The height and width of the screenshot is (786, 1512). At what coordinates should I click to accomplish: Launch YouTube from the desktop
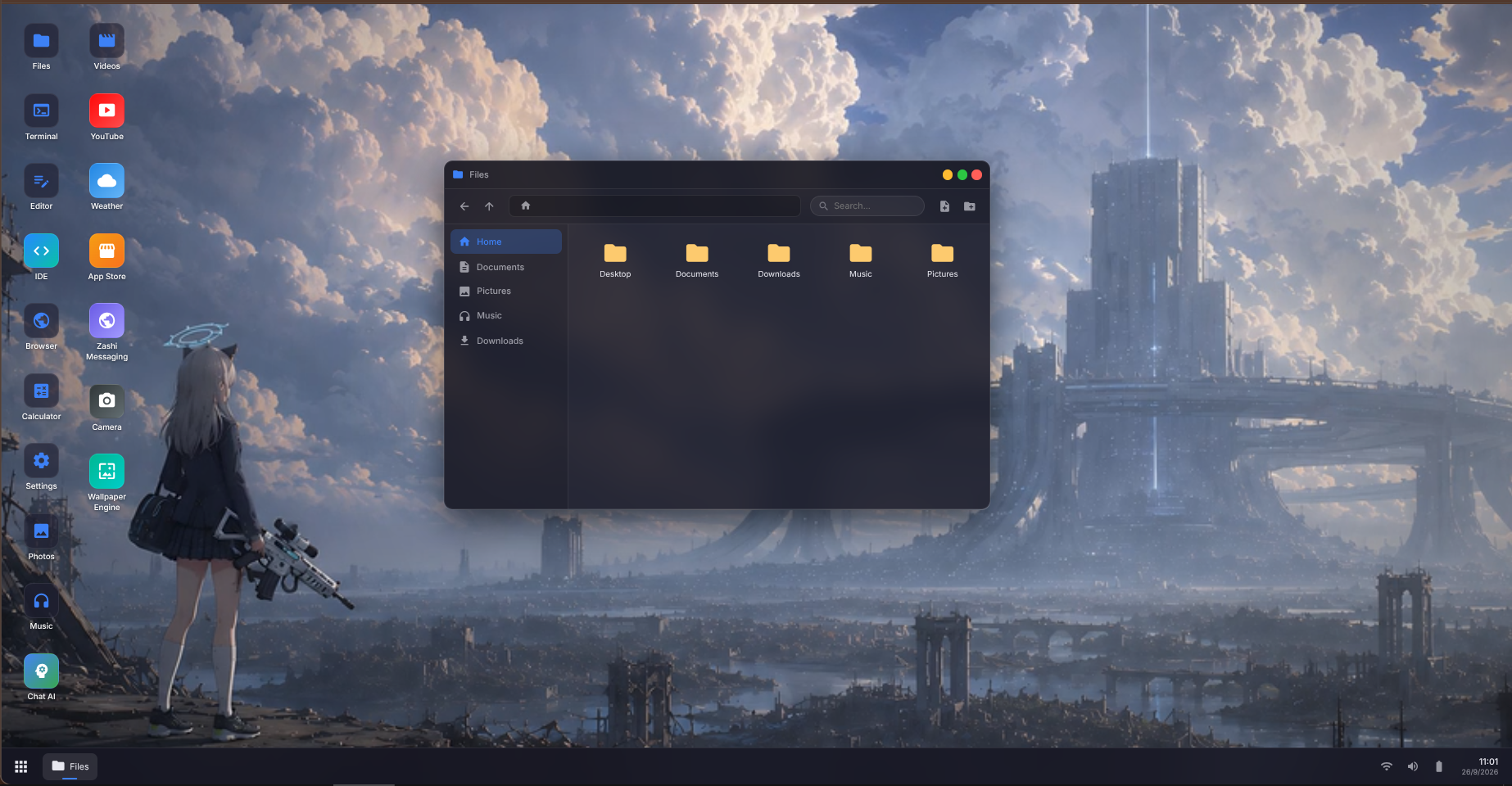coord(106,117)
